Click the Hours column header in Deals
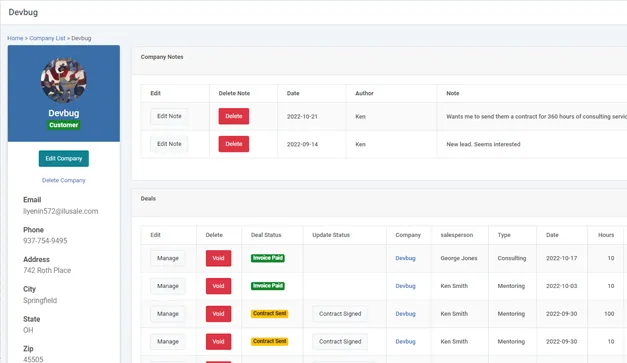627x363 pixels. tap(606, 235)
